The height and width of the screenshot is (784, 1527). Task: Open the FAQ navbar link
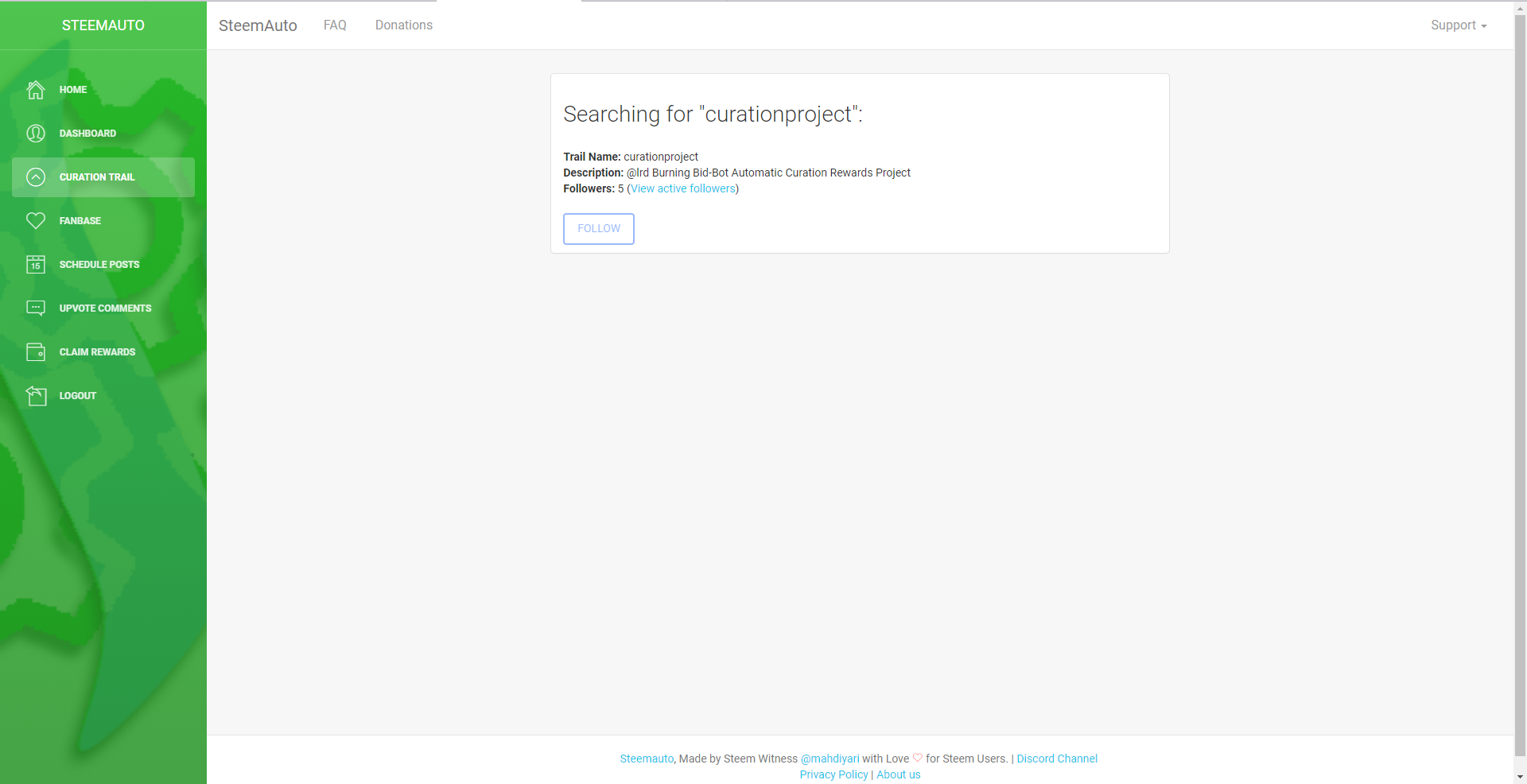335,25
